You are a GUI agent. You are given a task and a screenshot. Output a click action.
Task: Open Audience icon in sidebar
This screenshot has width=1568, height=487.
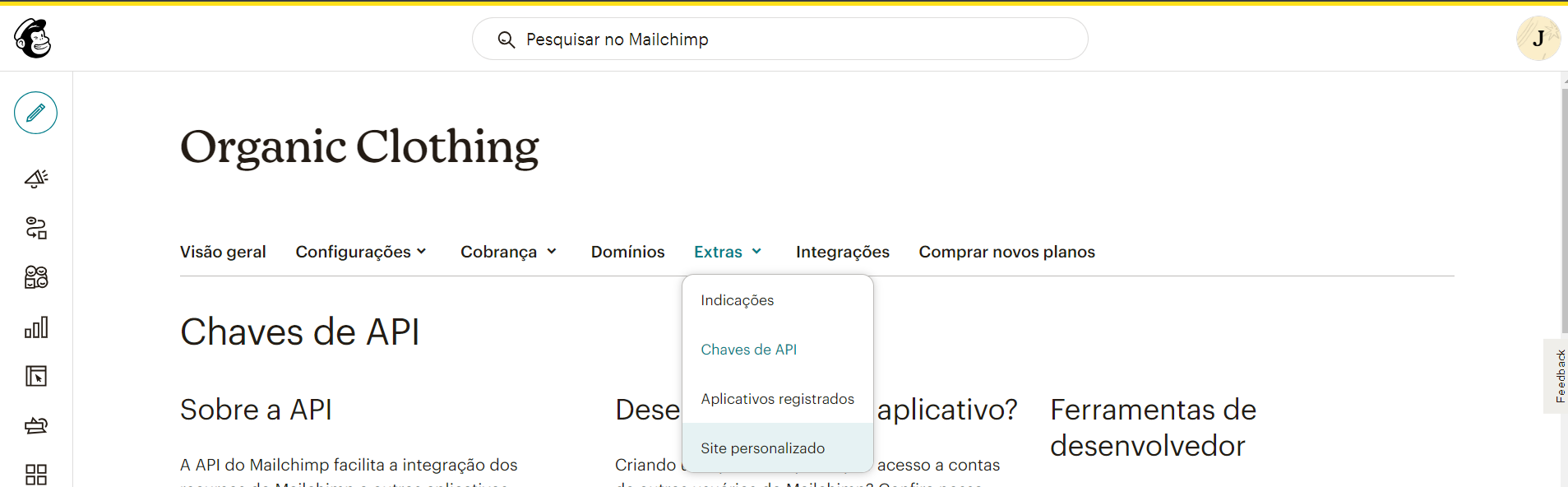tap(36, 277)
